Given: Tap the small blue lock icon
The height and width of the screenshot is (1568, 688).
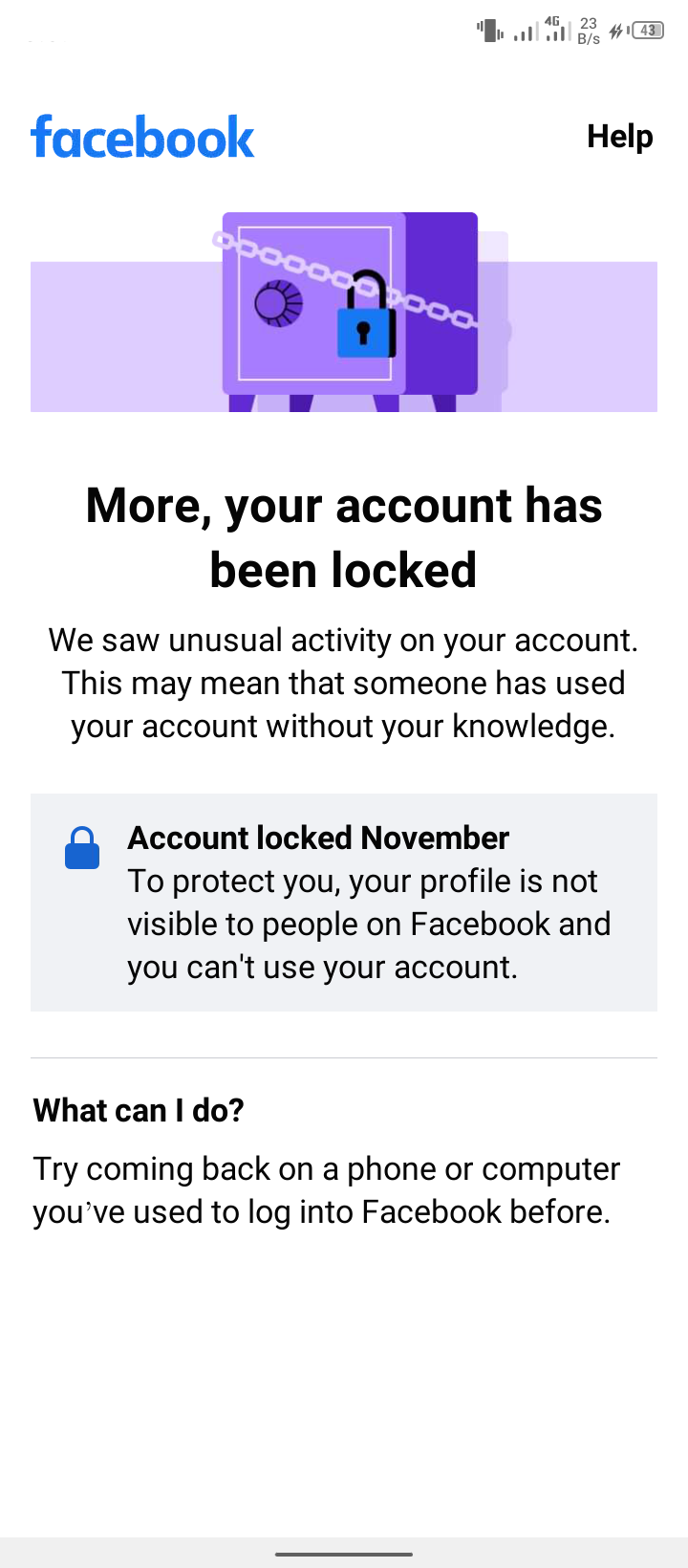Looking at the screenshot, I should pos(82,848).
